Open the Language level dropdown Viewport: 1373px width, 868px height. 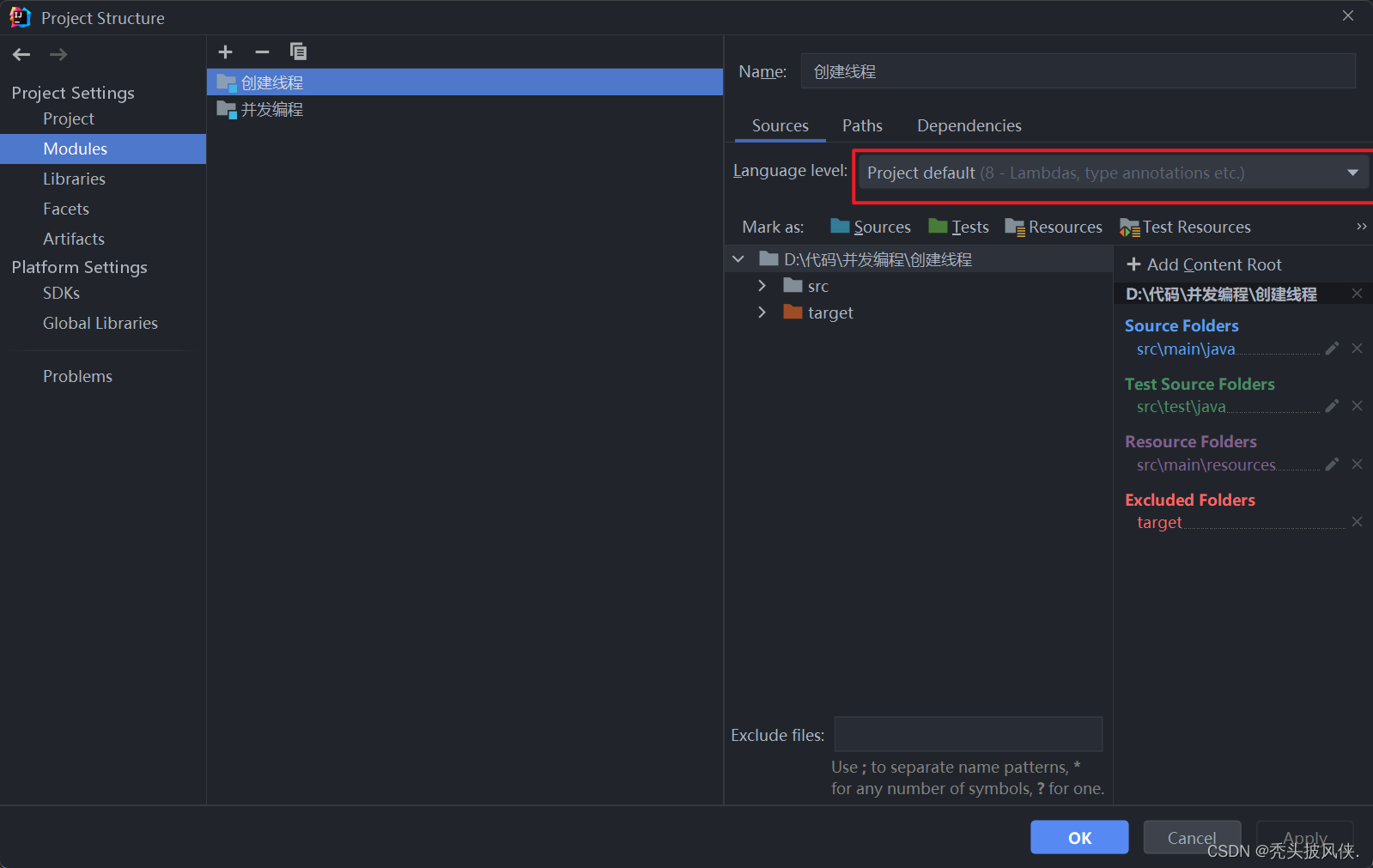tap(1113, 173)
